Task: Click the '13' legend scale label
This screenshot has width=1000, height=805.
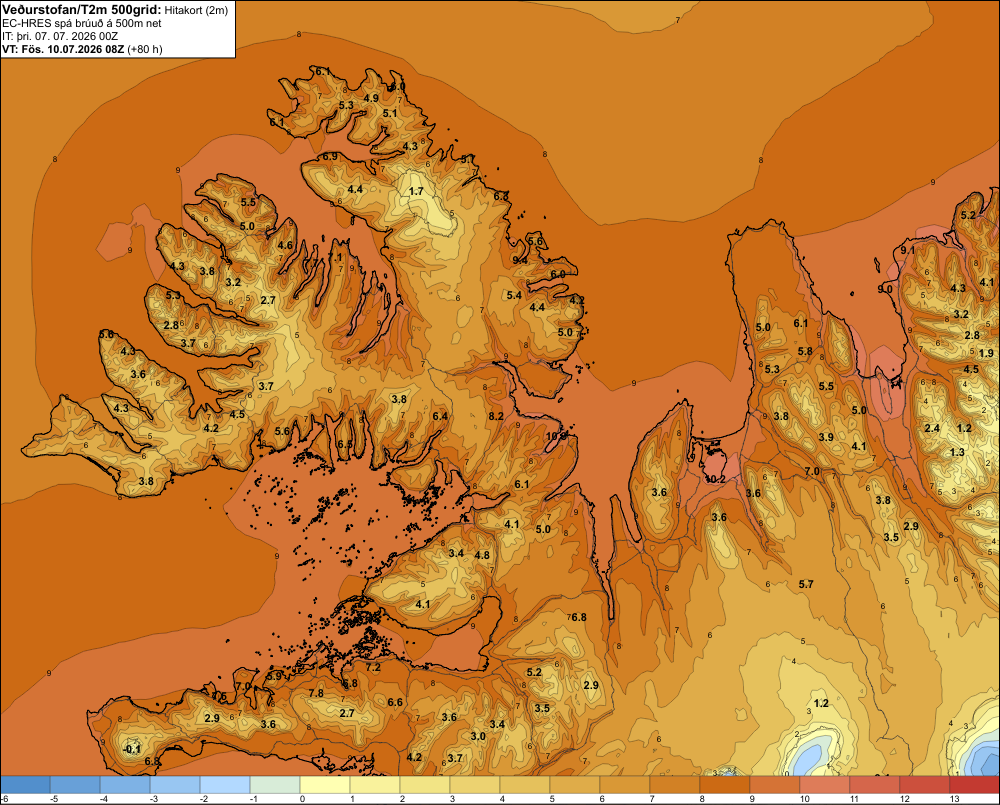Action: (954, 799)
